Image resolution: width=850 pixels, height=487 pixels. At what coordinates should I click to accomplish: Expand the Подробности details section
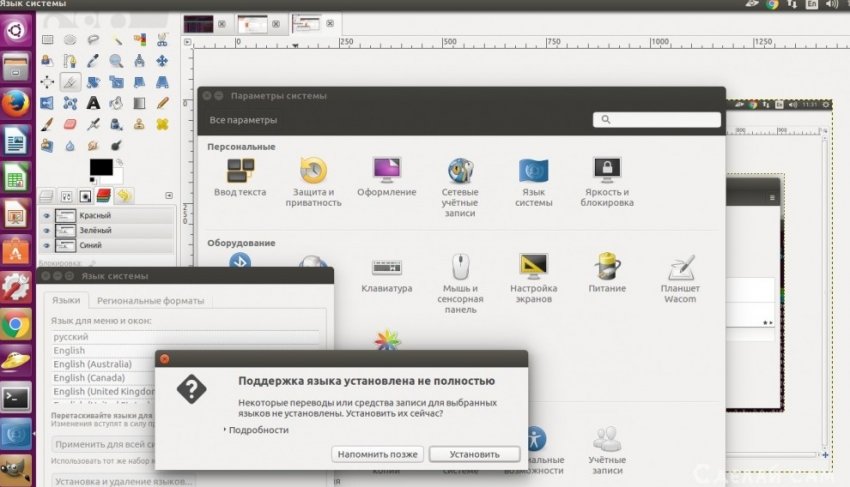[256, 430]
